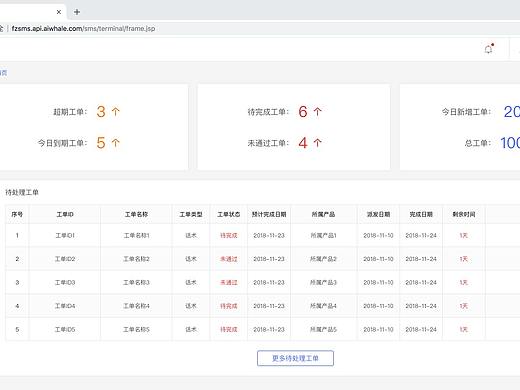The image size is (520, 390).
Task: Open the notification bell icon
Action: pyautogui.click(x=489, y=49)
